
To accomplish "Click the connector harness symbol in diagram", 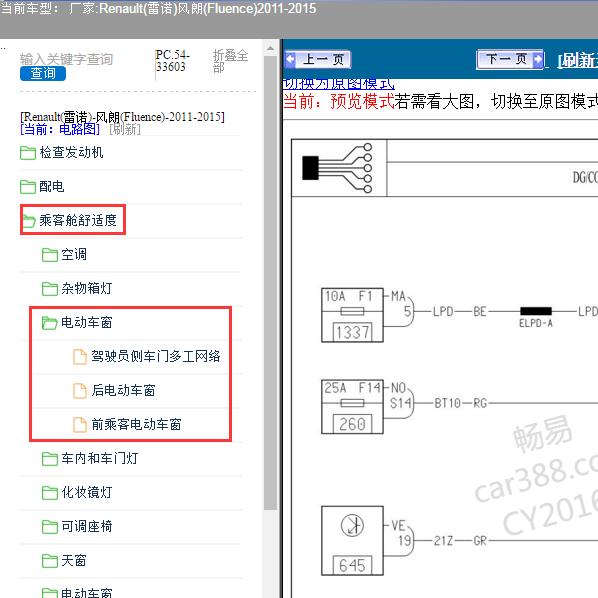I will click(338, 168).
